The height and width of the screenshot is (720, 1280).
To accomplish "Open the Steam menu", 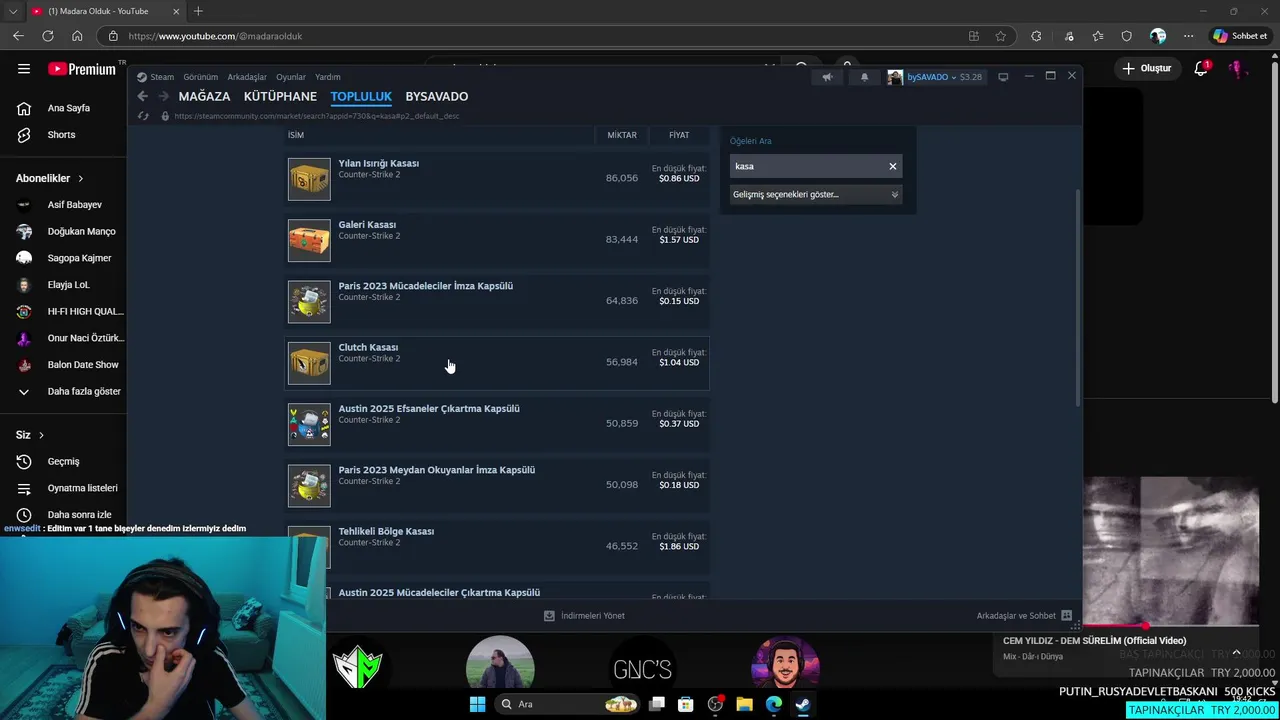I will [162, 77].
